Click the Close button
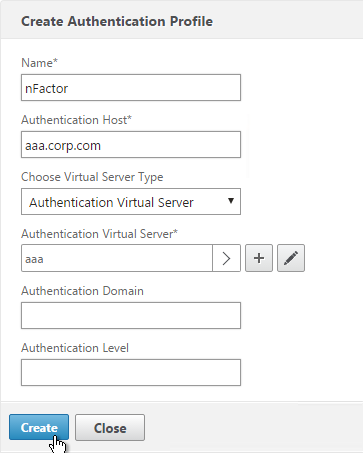The width and height of the screenshot is (363, 453). click(x=110, y=428)
